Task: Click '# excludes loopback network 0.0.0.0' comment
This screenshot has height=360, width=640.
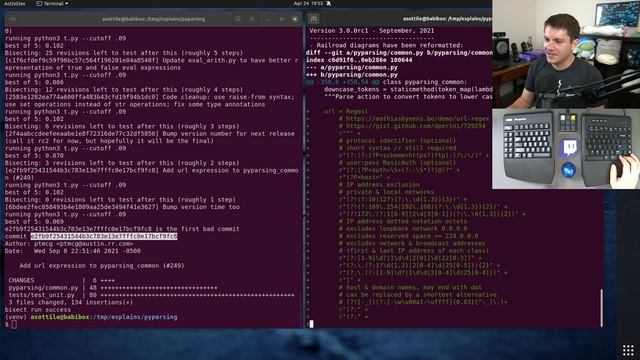Action: coord(403,229)
